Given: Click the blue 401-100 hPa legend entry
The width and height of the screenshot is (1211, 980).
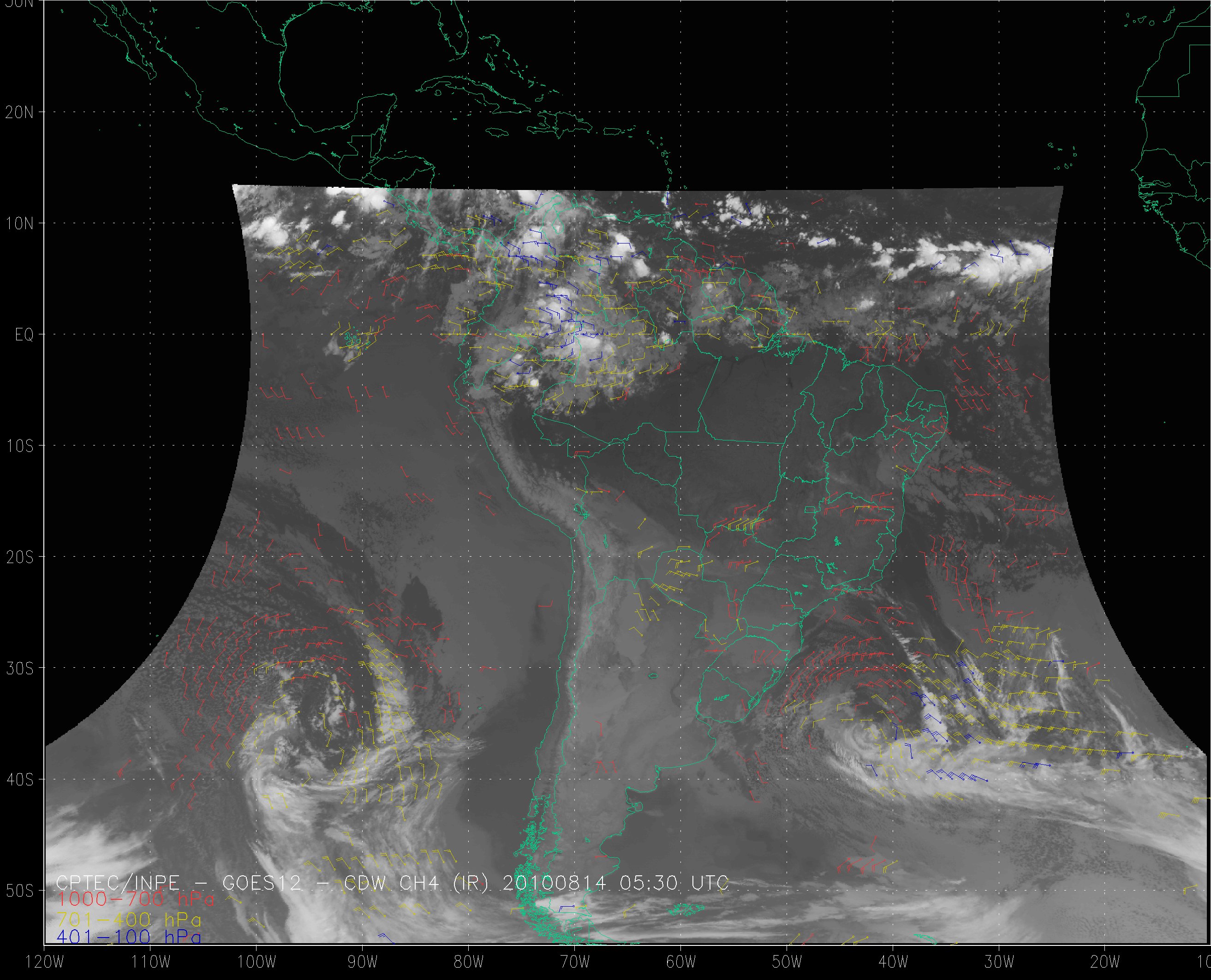Looking at the screenshot, I should 128,937.
